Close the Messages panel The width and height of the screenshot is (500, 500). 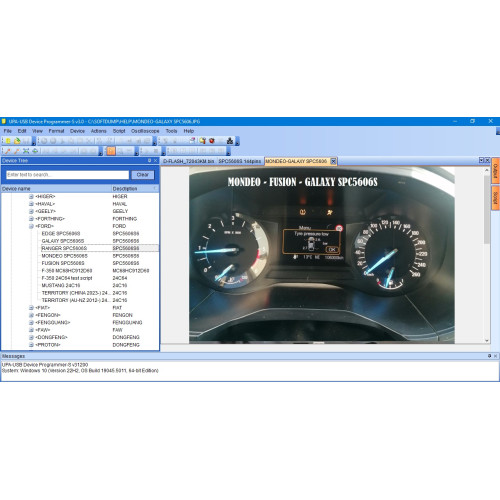pyautogui.click(x=495, y=356)
